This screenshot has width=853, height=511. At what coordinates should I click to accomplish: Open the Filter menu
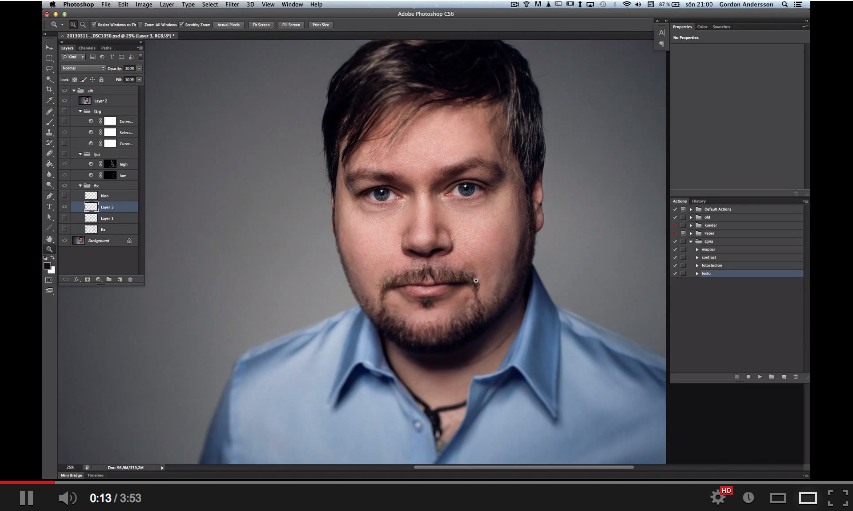232,4
